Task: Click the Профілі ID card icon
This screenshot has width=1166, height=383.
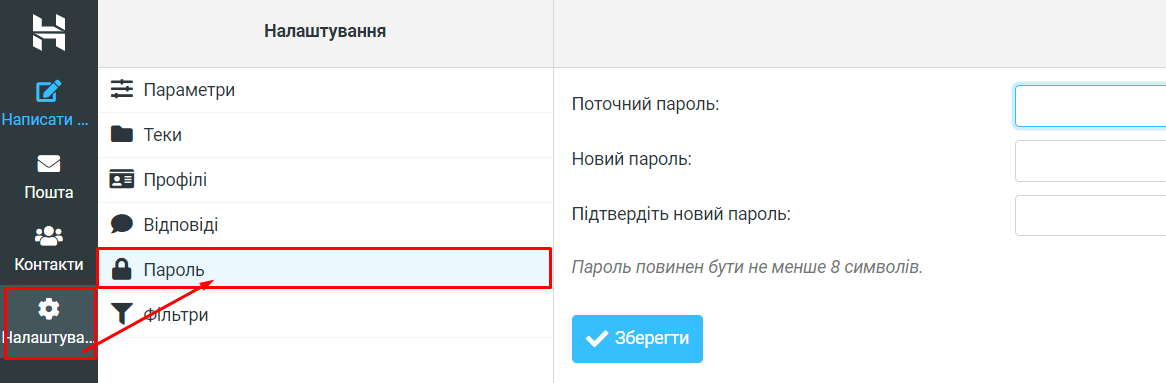Action: pyautogui.click(x=122, y=179)
